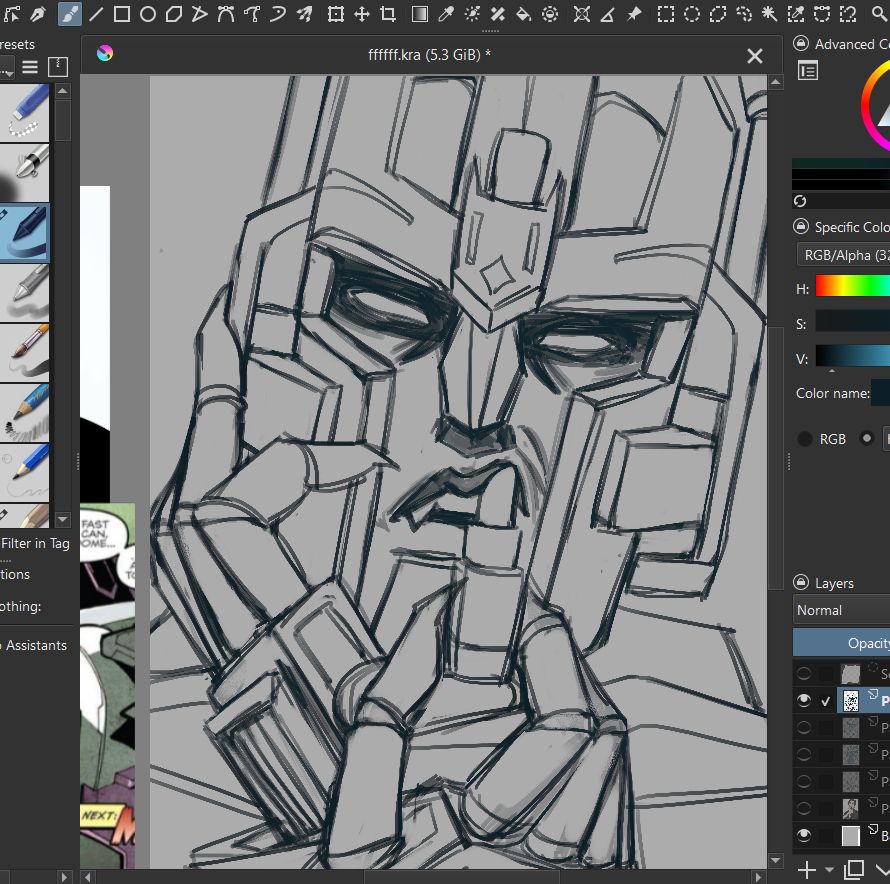The width and height of the screenshot is (890, 884).
Task: Select the Contiguous Selection magic wand
Action: [770, 14]
